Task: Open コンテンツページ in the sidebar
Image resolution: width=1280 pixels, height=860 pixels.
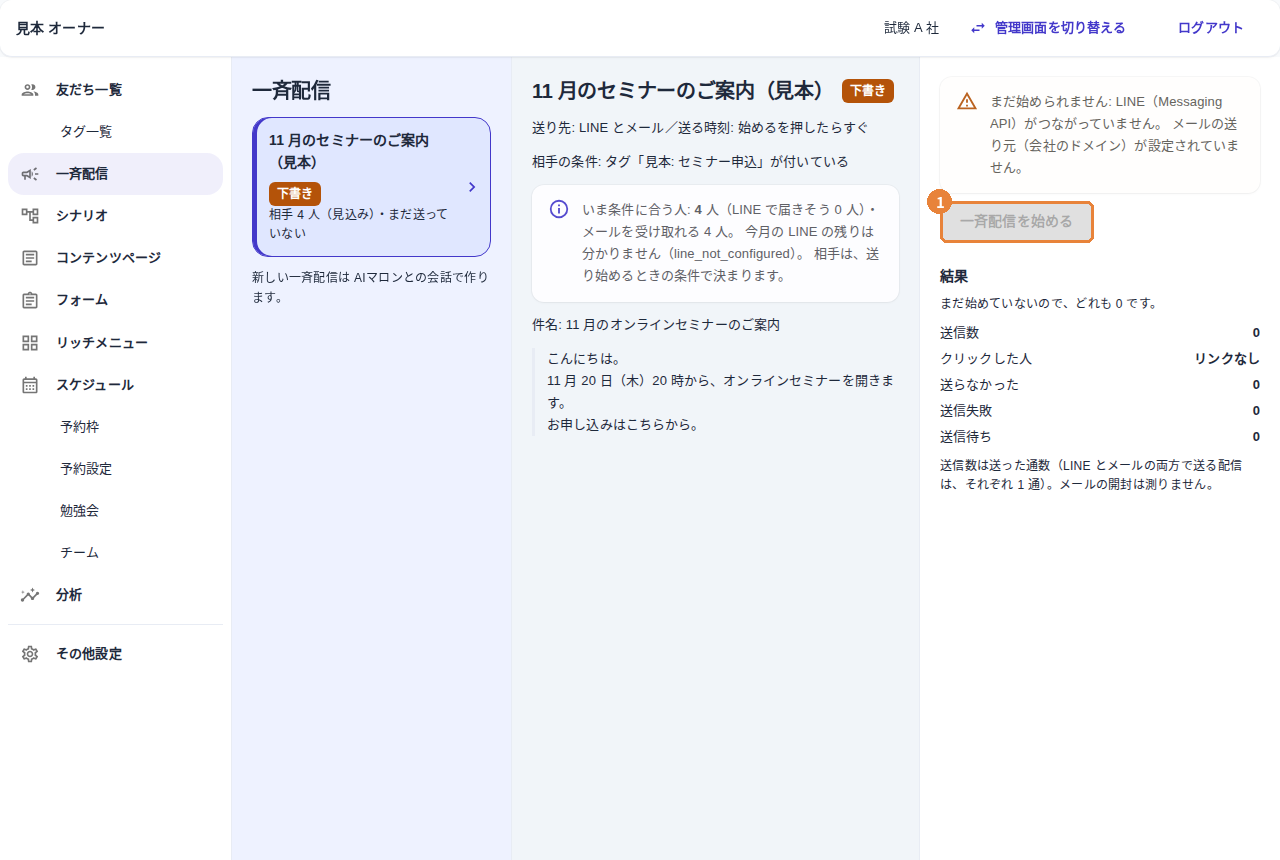Action: pos(115,258)
